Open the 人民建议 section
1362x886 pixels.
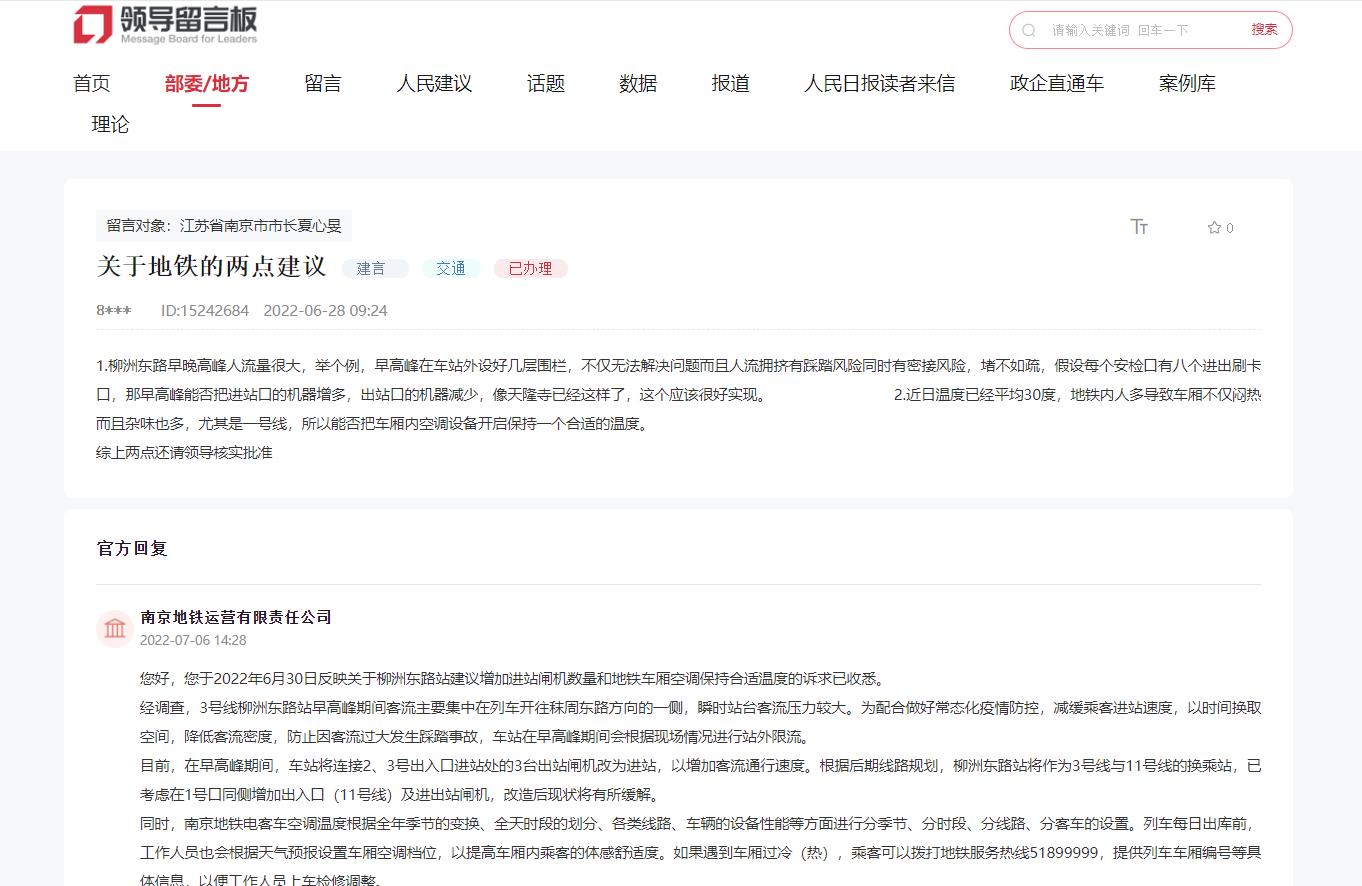[434, 84]
